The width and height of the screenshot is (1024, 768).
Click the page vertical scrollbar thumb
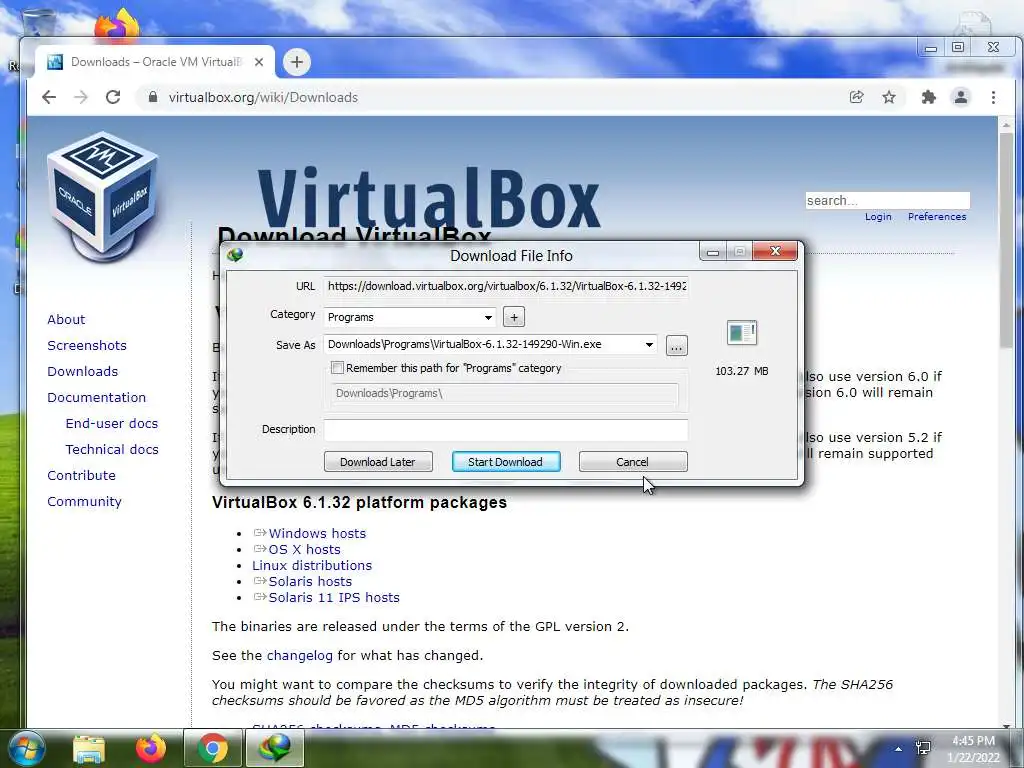[x=1006, y=240]
